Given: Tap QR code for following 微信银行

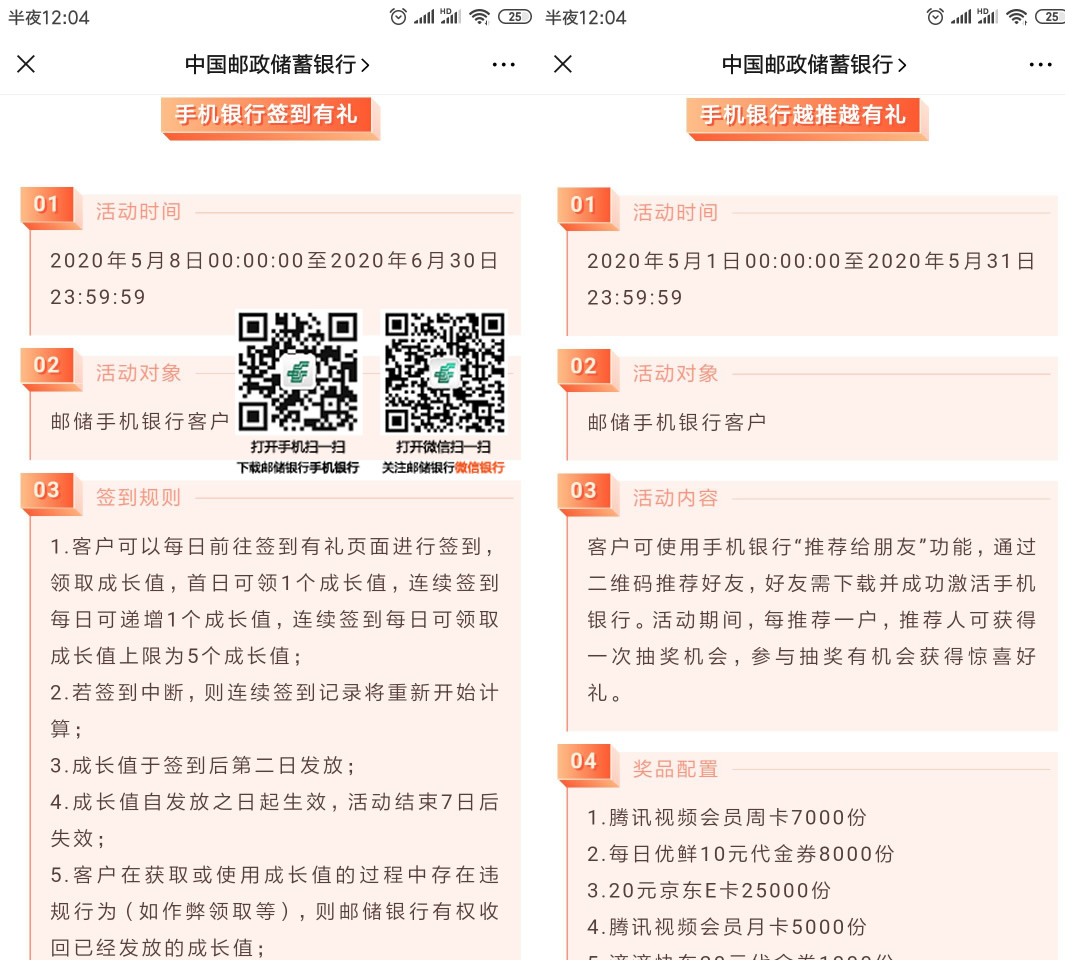Looking at the screenshot, I should (444, 372).
